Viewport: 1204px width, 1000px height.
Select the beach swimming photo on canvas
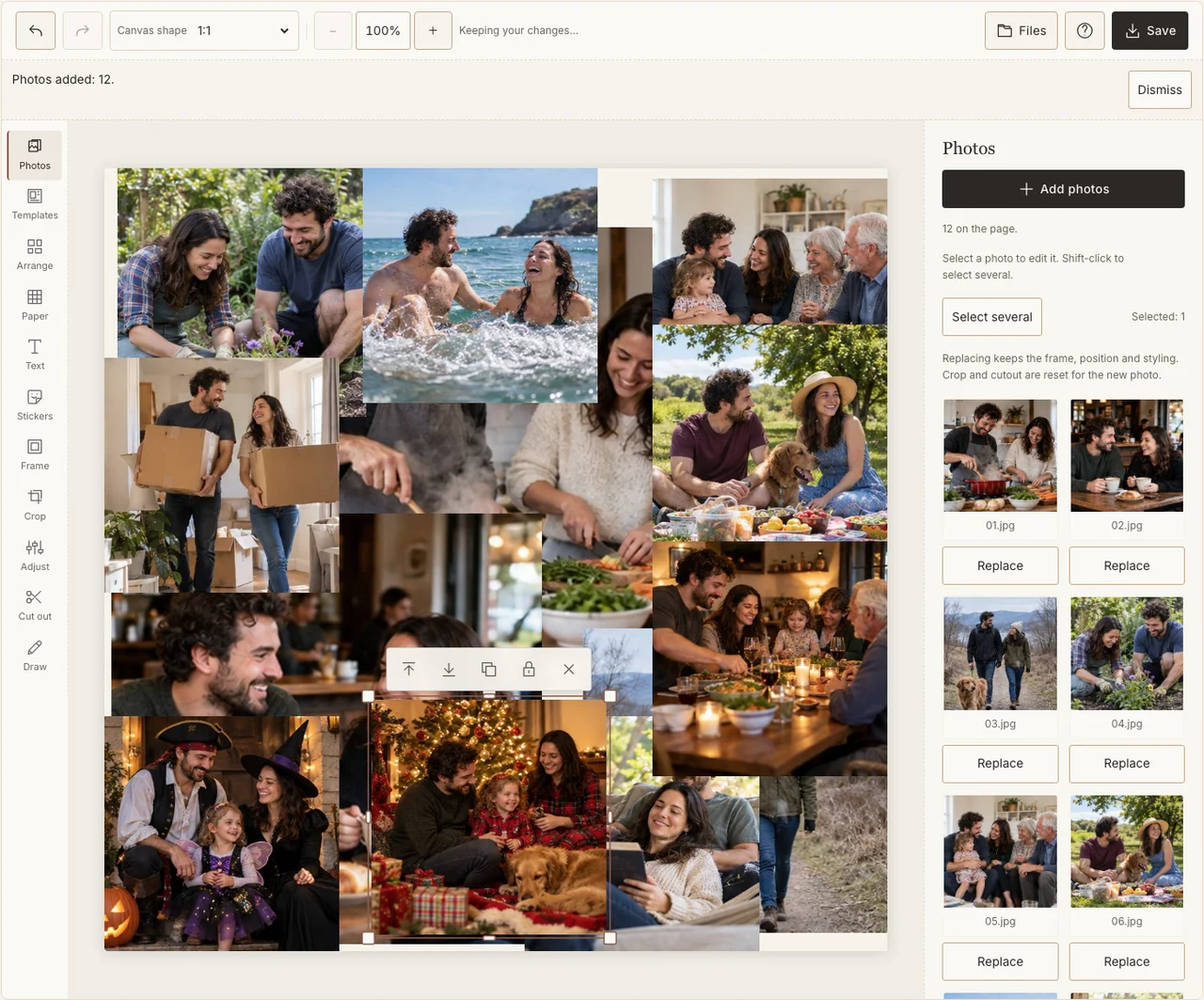[480, 286]
